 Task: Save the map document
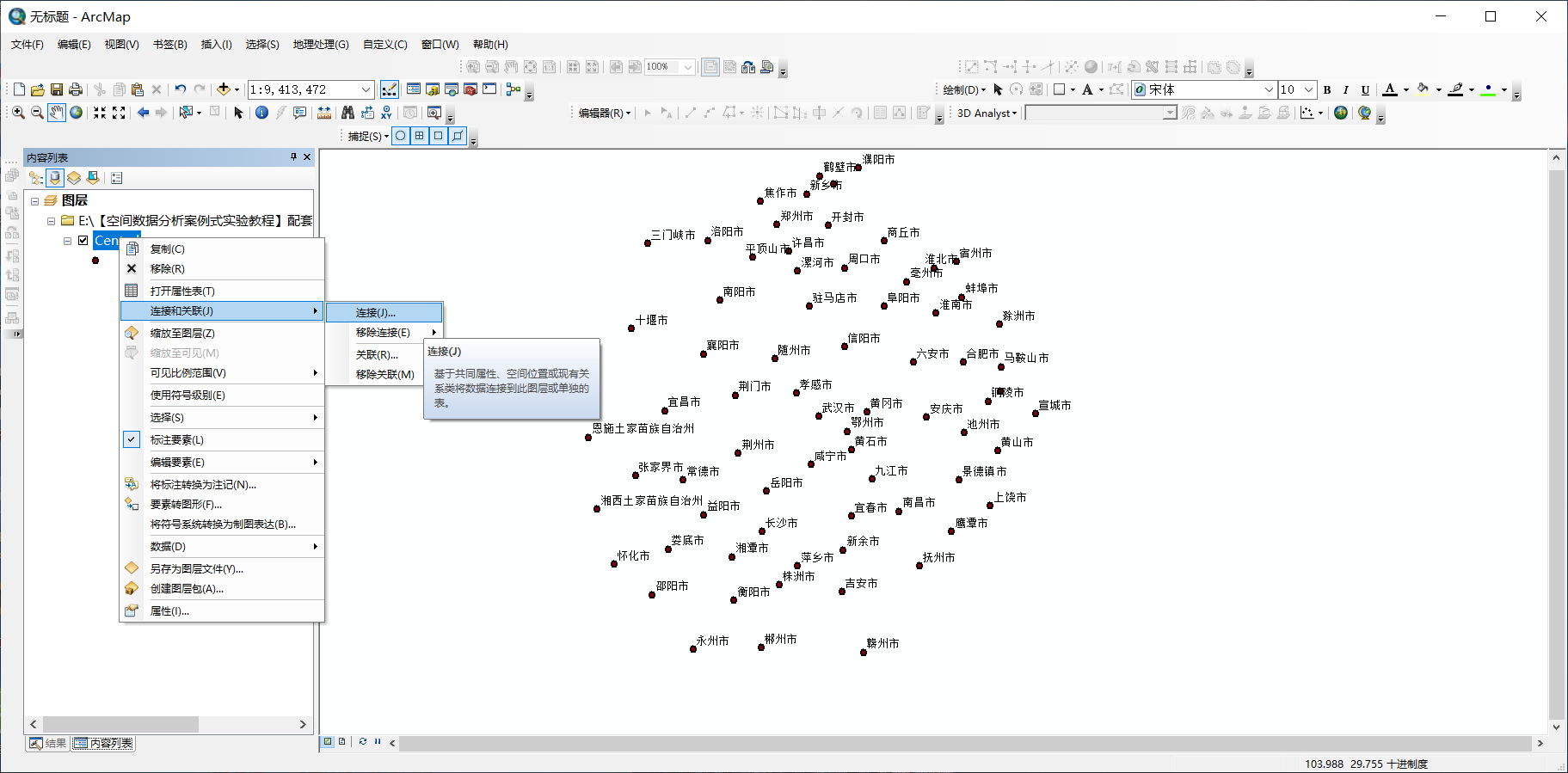[57, 89]
